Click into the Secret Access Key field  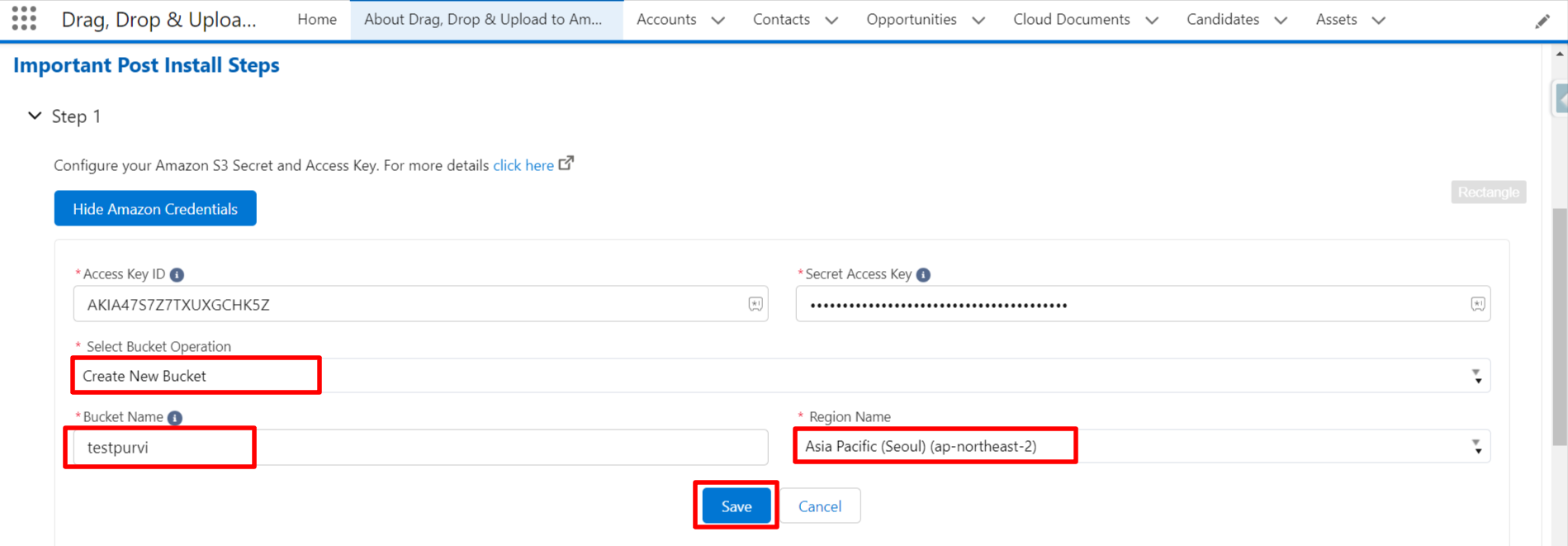1143,304
